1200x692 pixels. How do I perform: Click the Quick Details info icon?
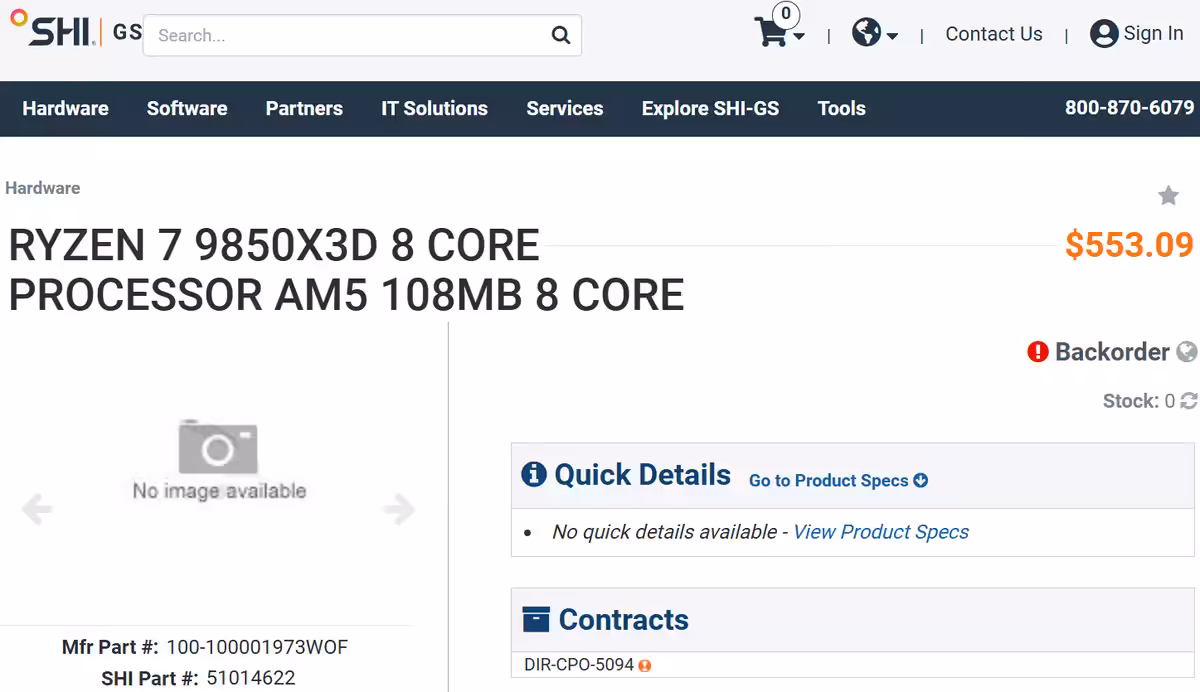pos(535,475)
